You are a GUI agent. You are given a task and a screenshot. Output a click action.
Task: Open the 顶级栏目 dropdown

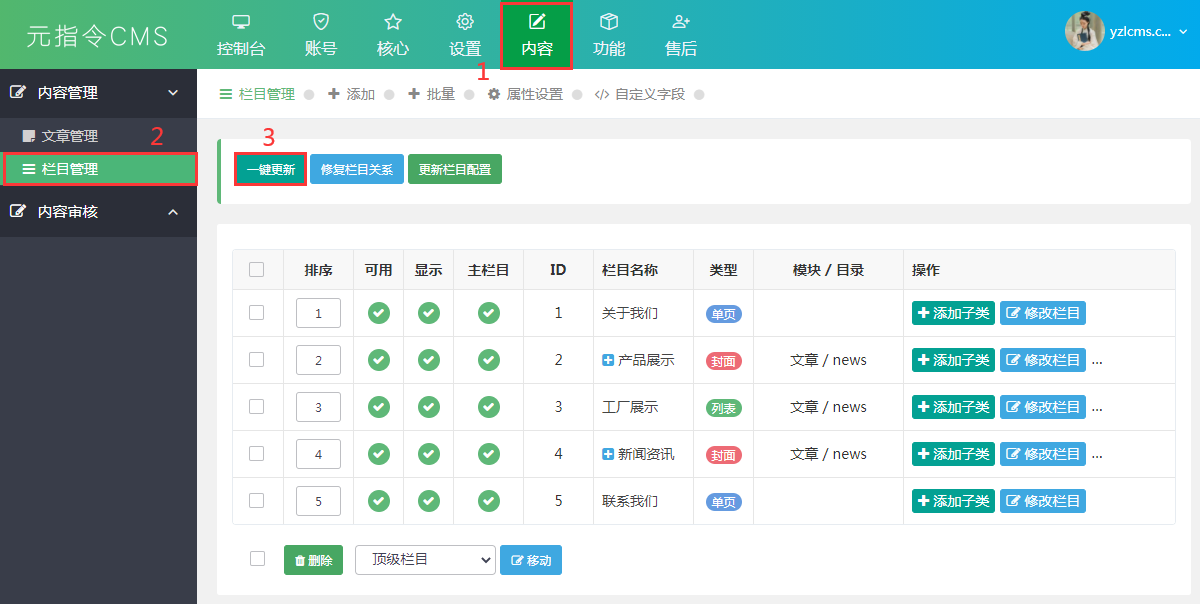point(425,560)
